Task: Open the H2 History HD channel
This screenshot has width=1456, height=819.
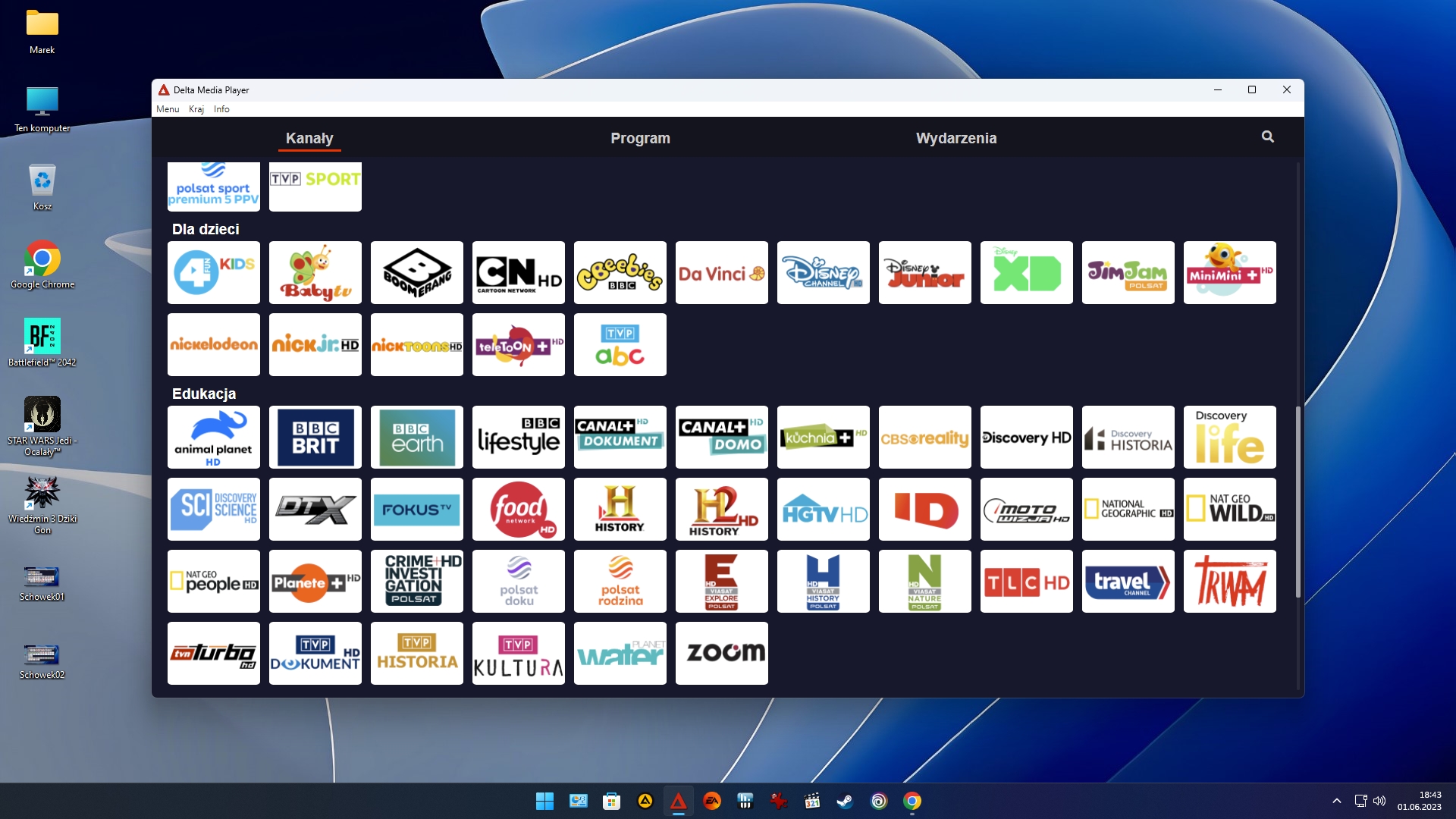Action: [722, 510]
